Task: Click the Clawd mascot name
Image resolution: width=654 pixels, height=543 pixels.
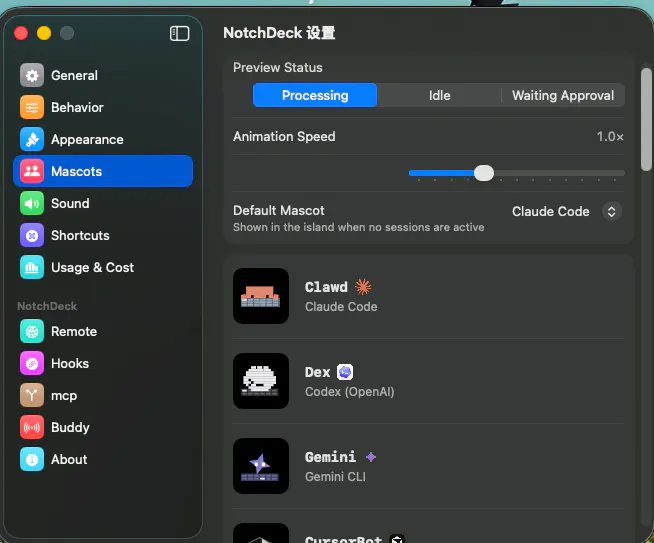Action: (326, 287)
